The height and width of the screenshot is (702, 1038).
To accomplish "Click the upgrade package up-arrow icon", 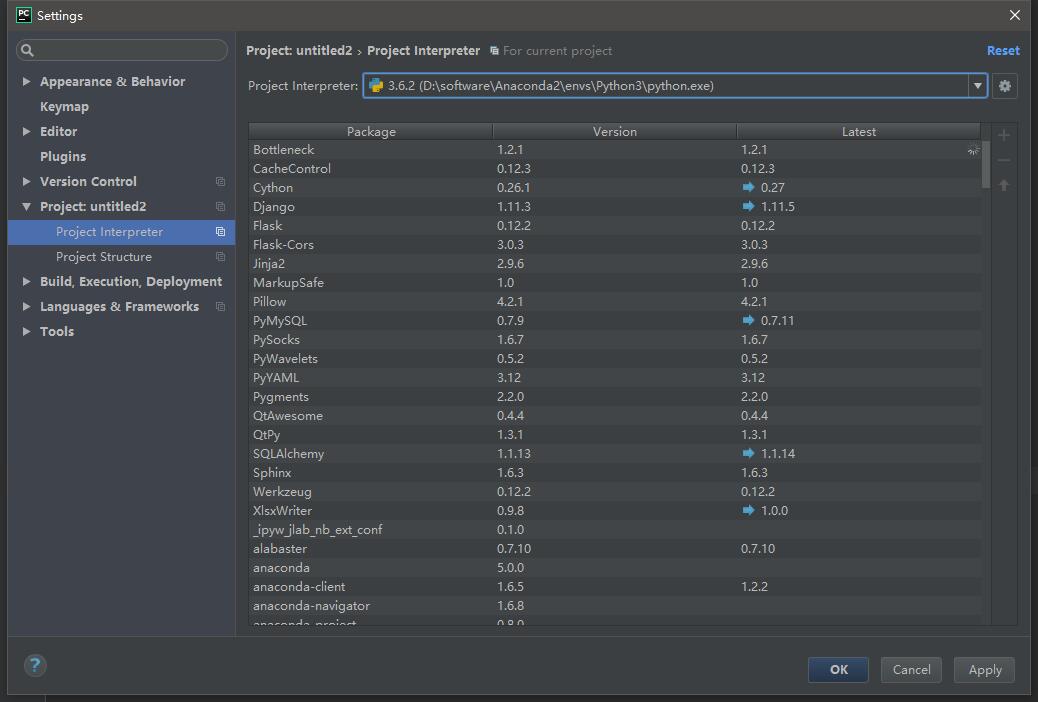I will pos(1004,185).
